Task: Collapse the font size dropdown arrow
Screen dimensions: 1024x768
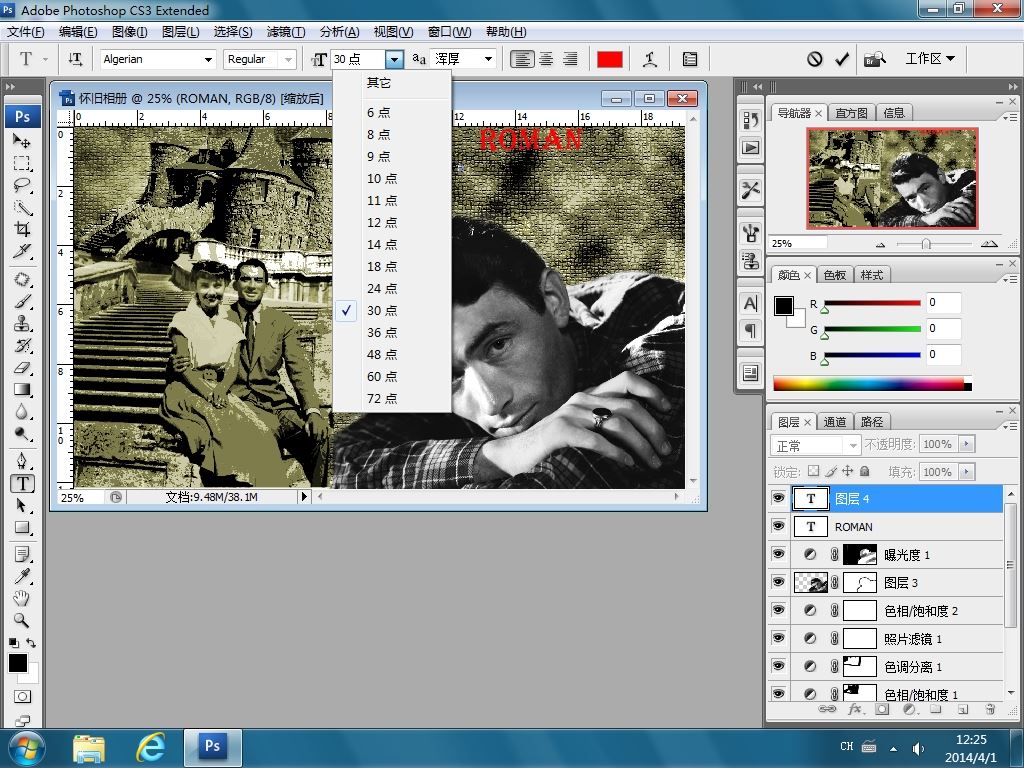Action: point(394,59)
